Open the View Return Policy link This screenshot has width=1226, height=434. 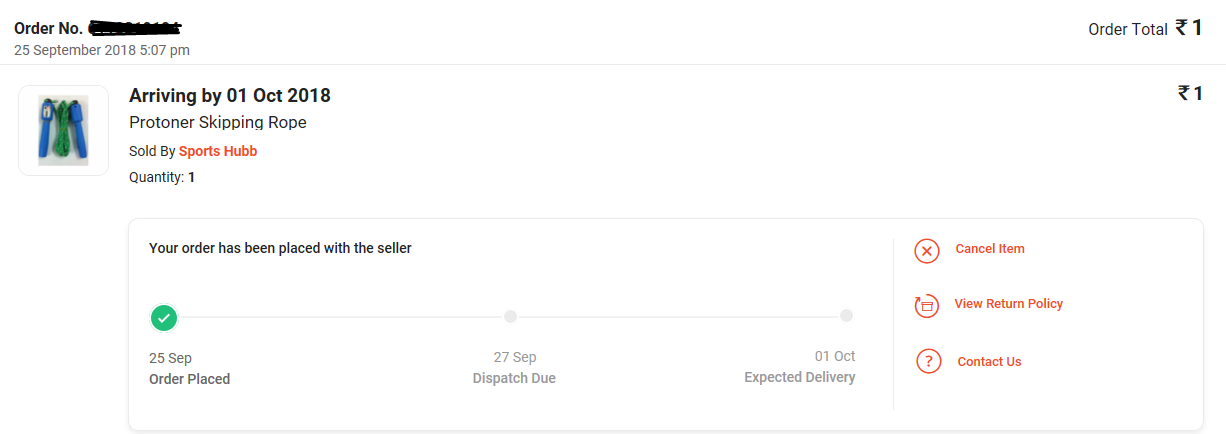(x=1009, y=304)
